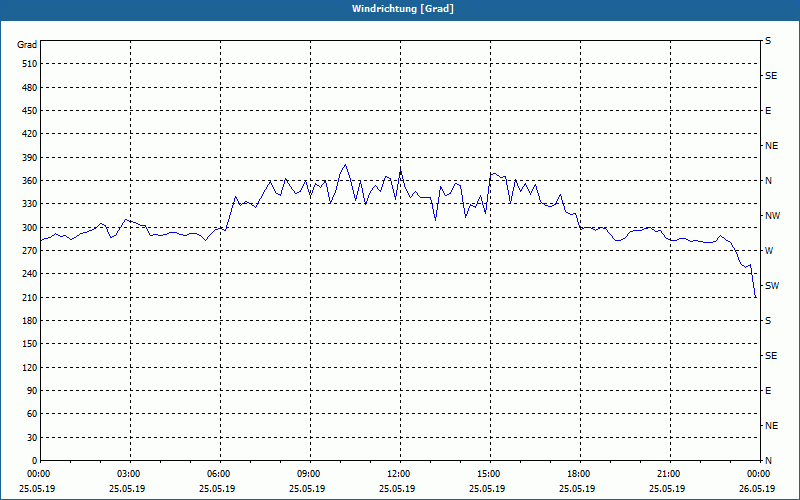The image size is (800, 500).
Task: Select the 0 degree axis label
Action: (x=35, y=461)
